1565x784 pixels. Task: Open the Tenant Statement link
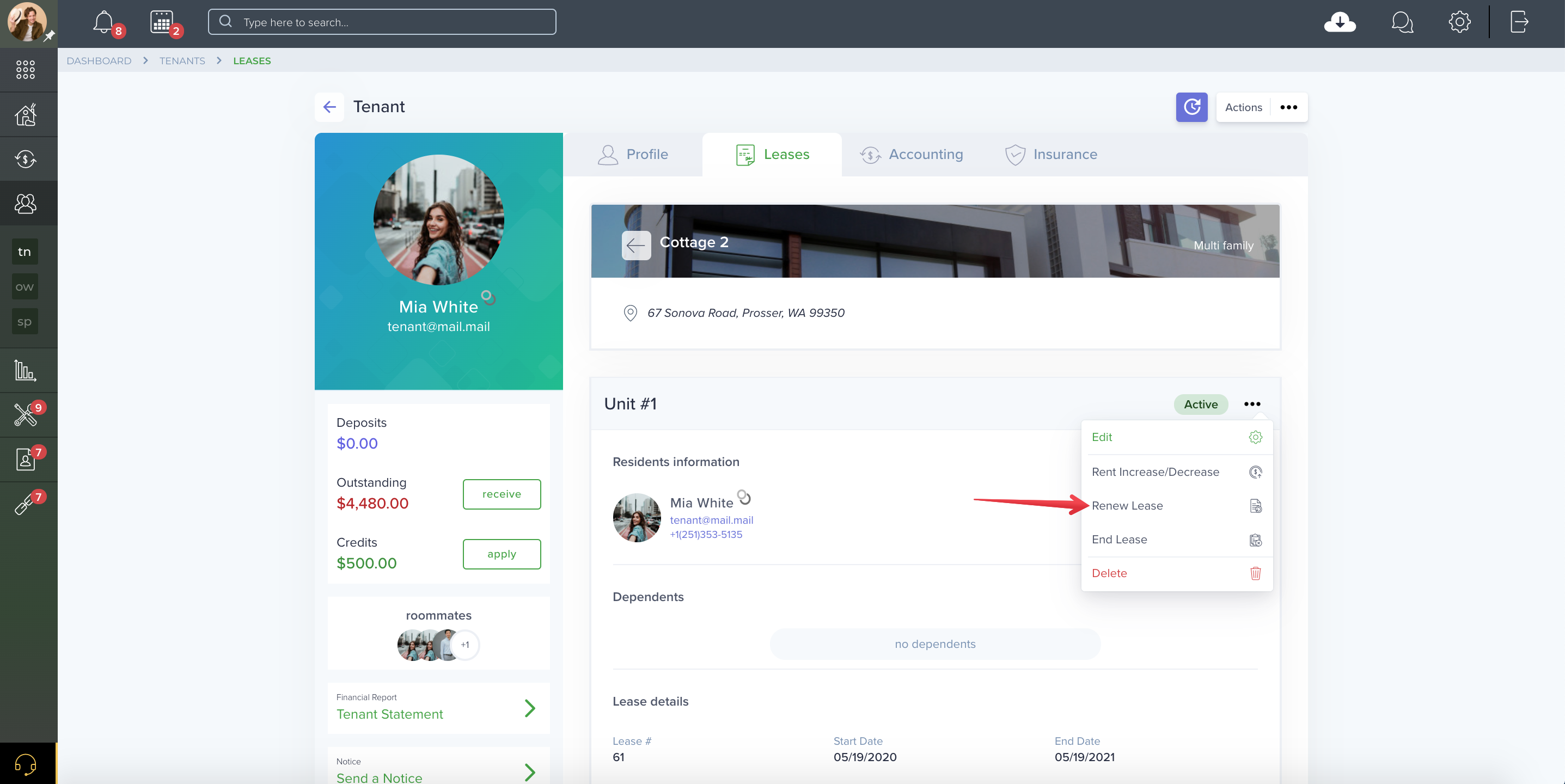pos(389,715)
